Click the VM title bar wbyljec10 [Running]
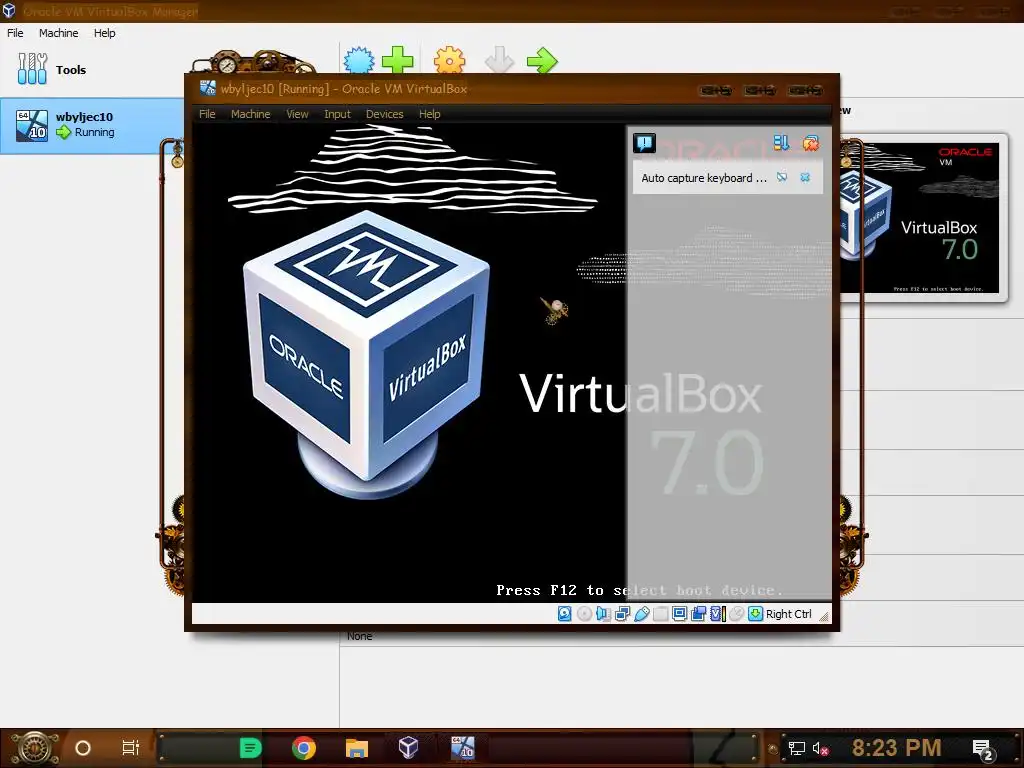1024x768 pixels. click(x=344, y=89)
